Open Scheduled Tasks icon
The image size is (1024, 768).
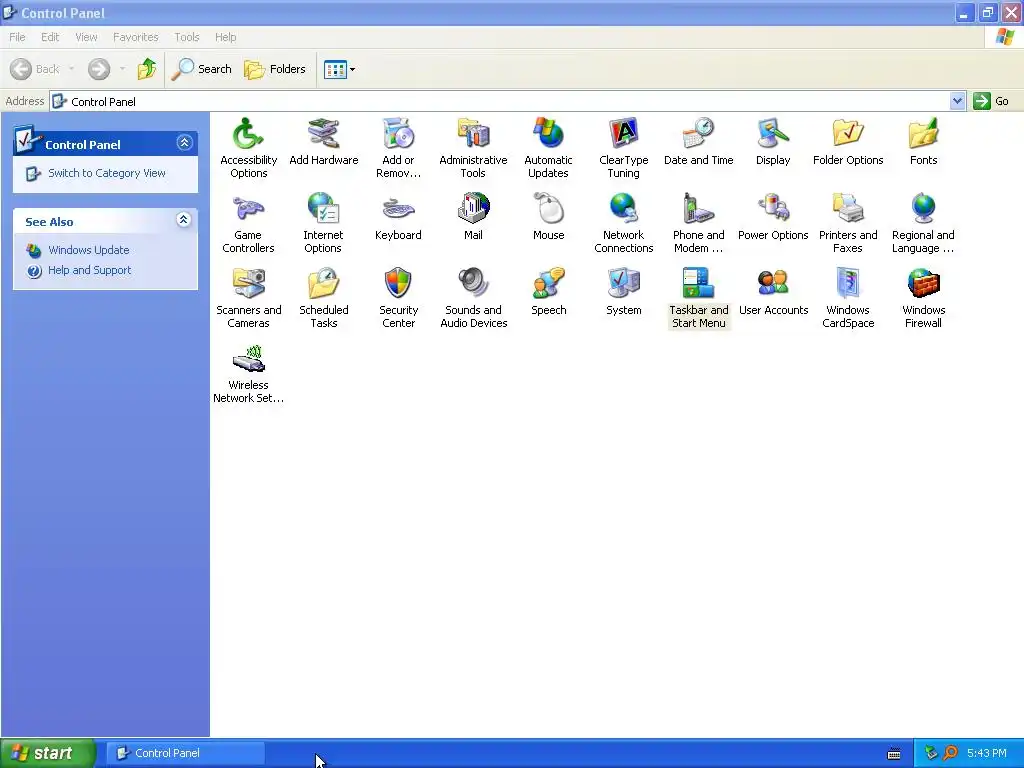tap(323, 298)
